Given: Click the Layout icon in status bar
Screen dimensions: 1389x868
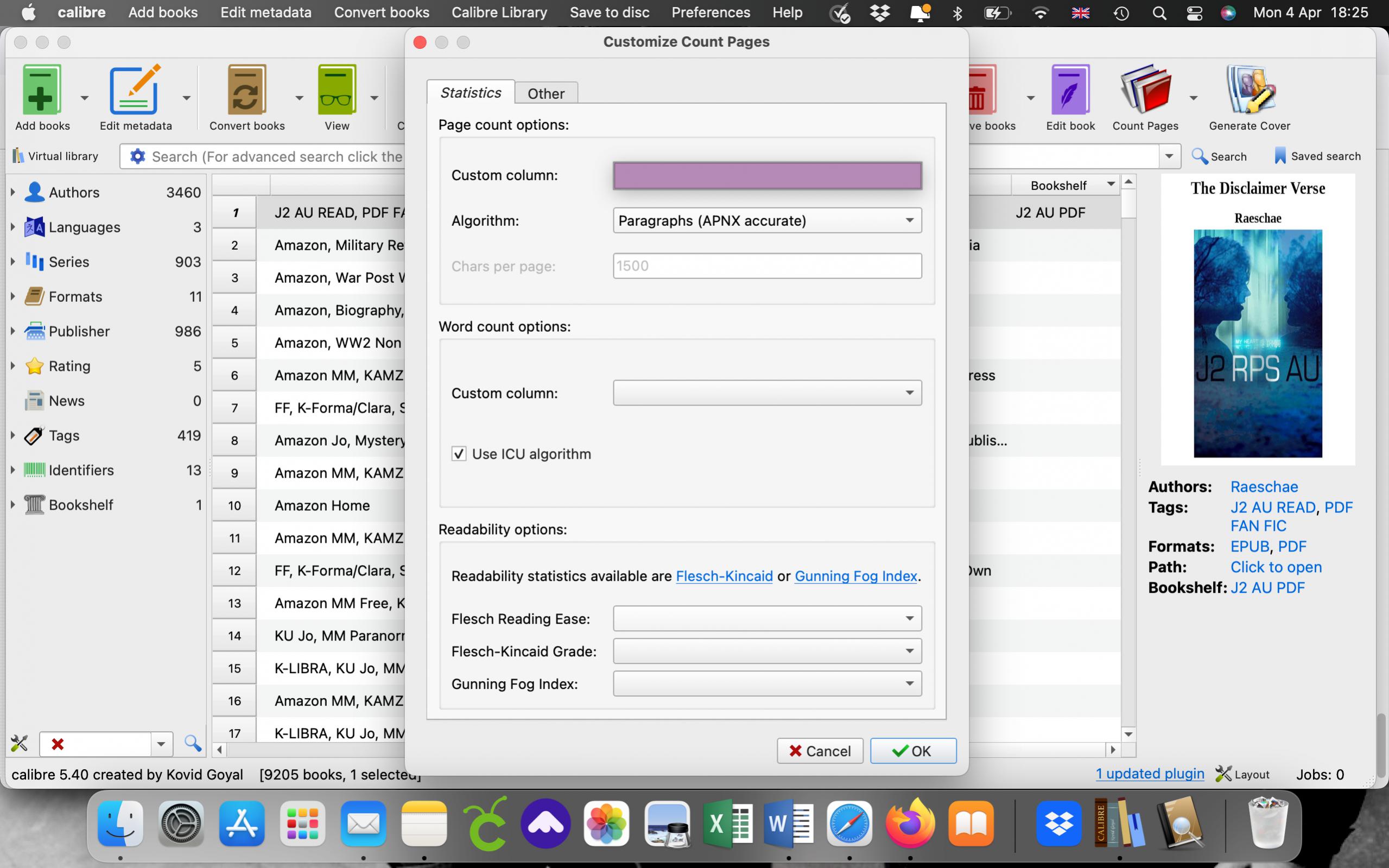Looking at the screenshot, I should tap(1242, 775).
